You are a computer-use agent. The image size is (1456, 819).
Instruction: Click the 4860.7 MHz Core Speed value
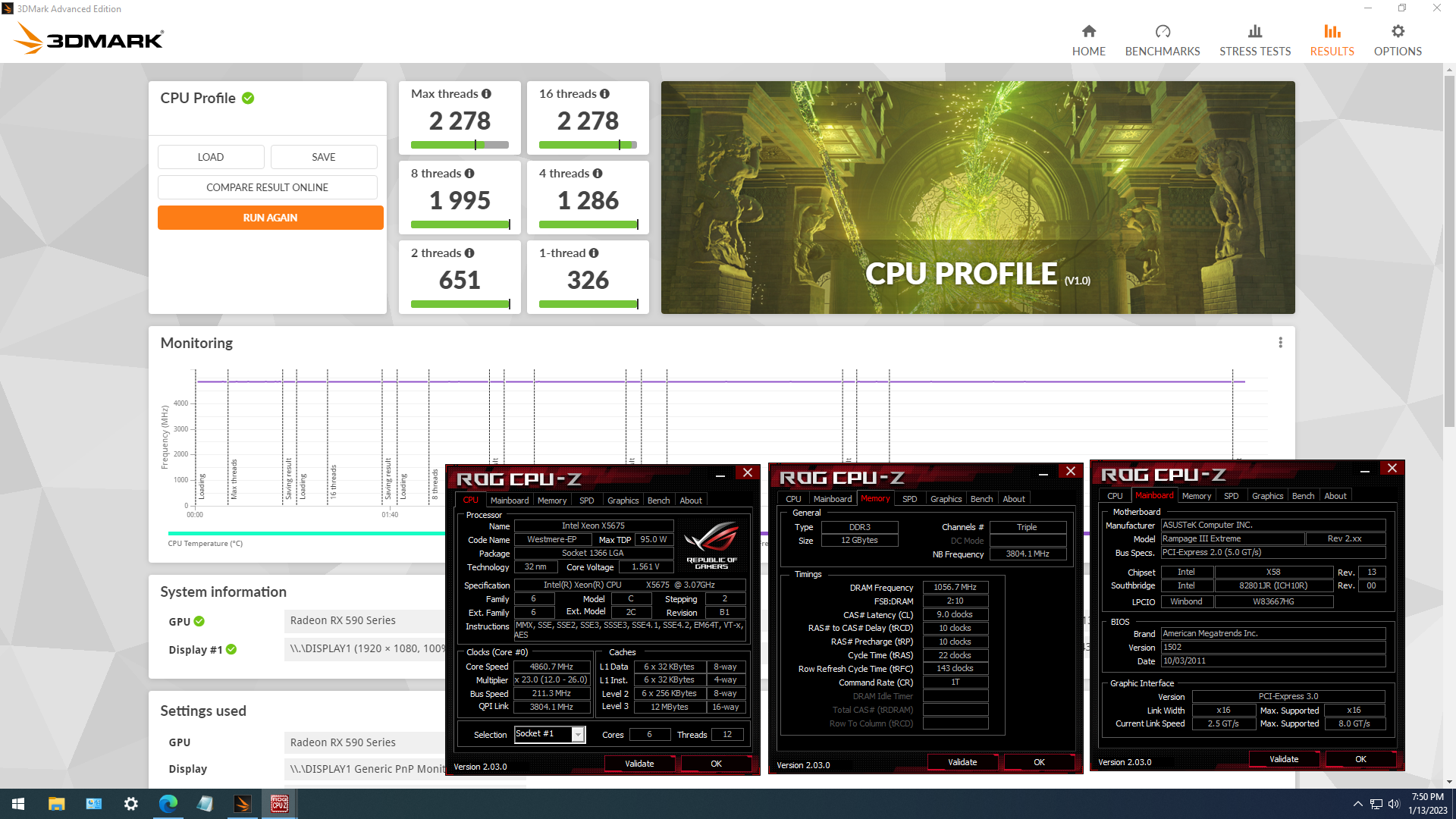551,667
